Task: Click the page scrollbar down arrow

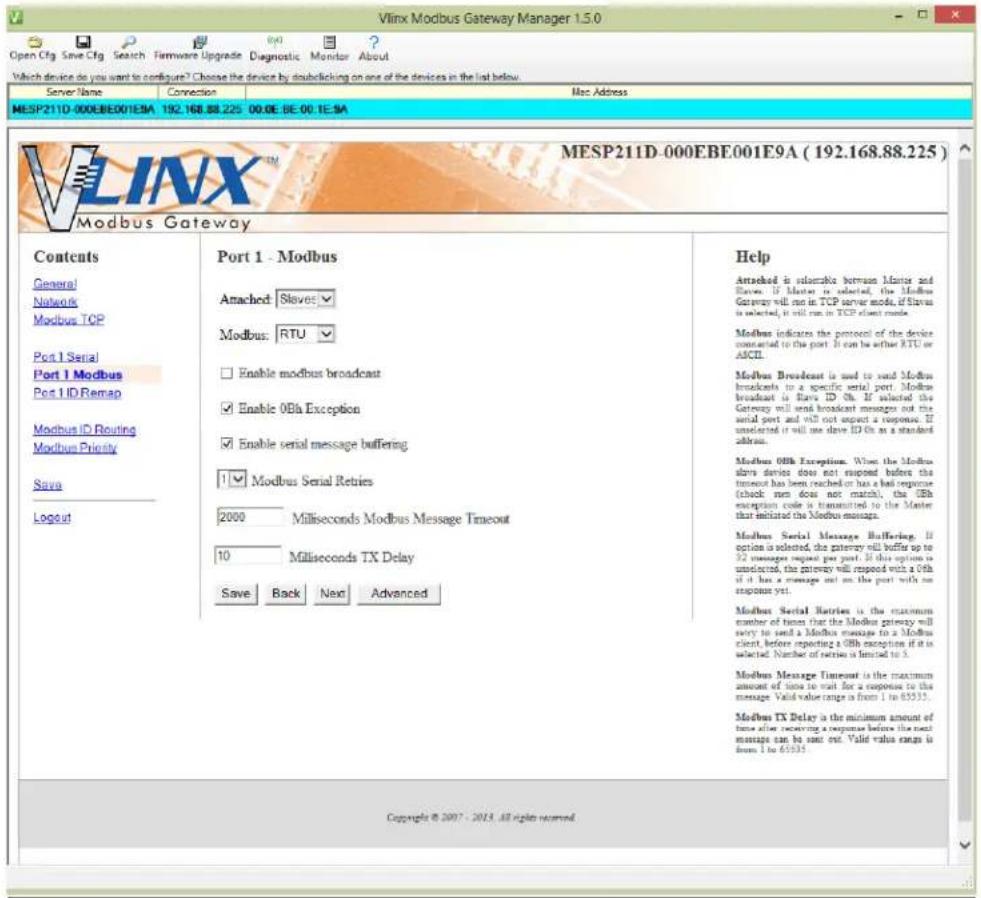Action: (965, 845)
